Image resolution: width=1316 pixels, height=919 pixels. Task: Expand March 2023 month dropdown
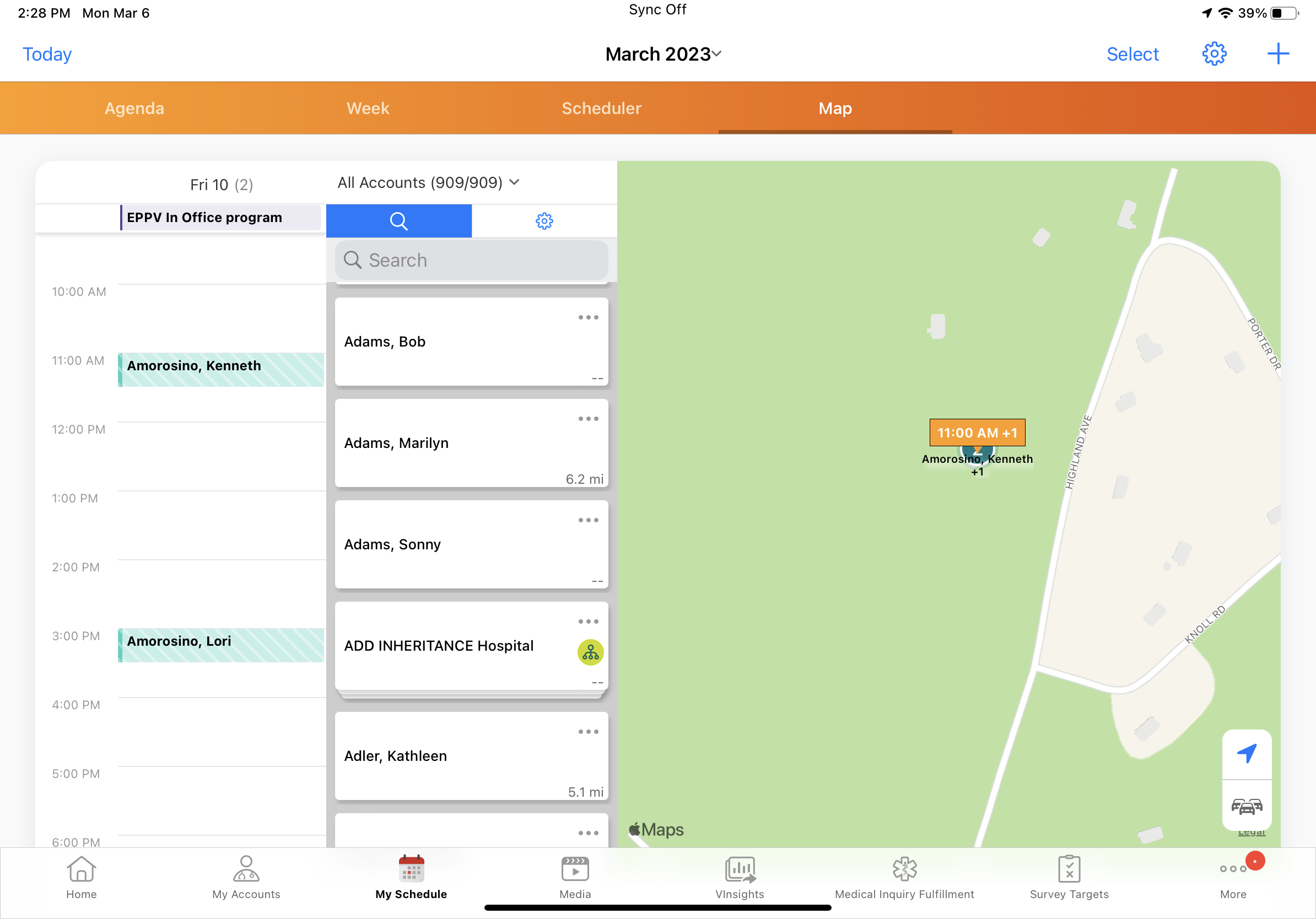(x=663, y=54)
